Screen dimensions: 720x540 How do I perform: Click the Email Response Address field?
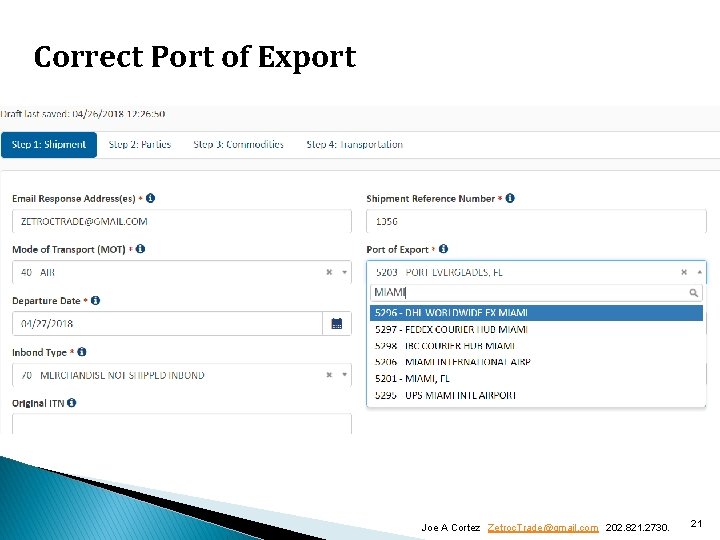182,221
